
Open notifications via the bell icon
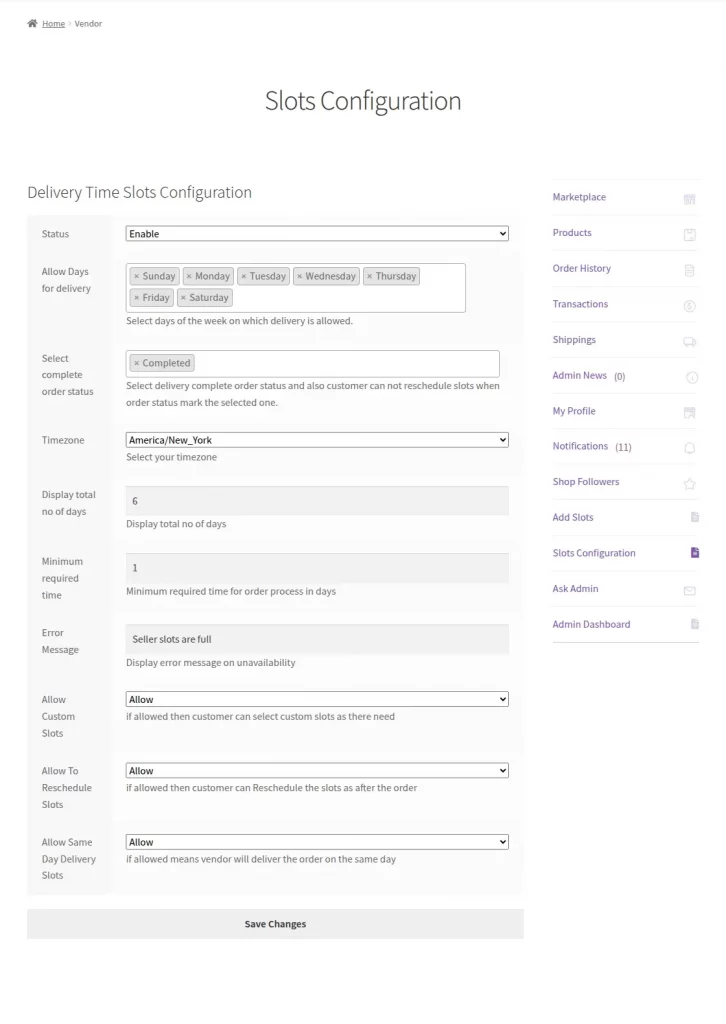pos(691,446)
